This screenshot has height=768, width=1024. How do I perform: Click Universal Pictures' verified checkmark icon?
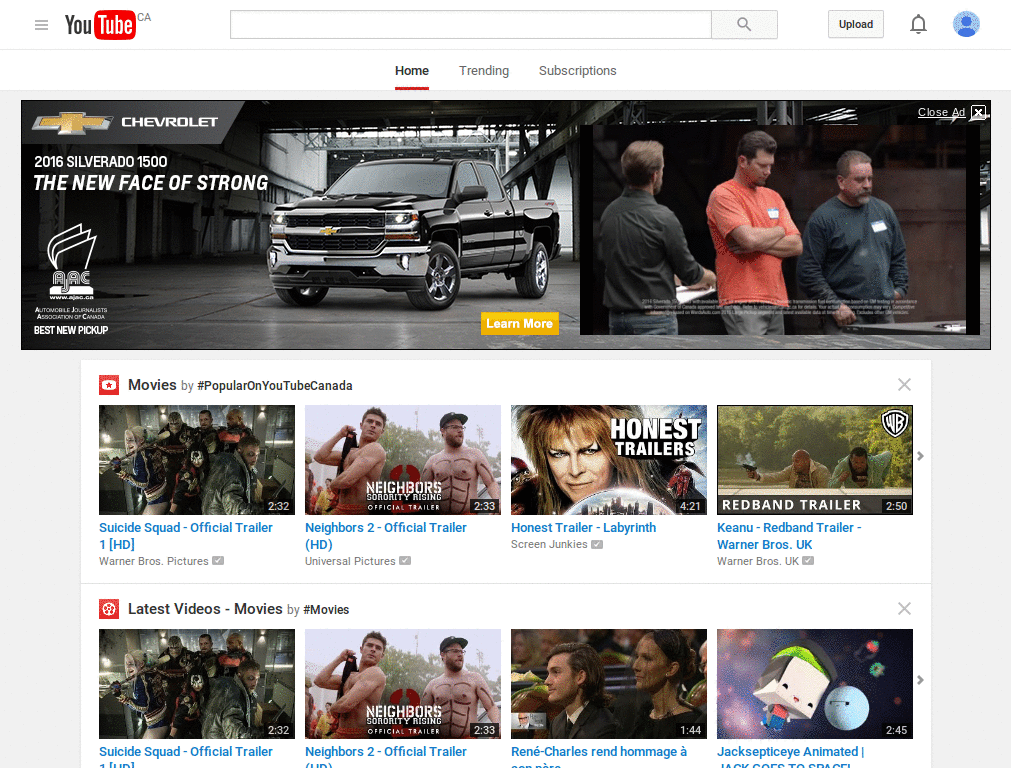404,561
